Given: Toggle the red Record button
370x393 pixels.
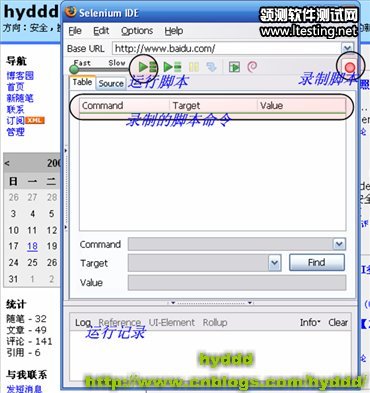Looking at the screenshot, I should [x=350, y=68].
